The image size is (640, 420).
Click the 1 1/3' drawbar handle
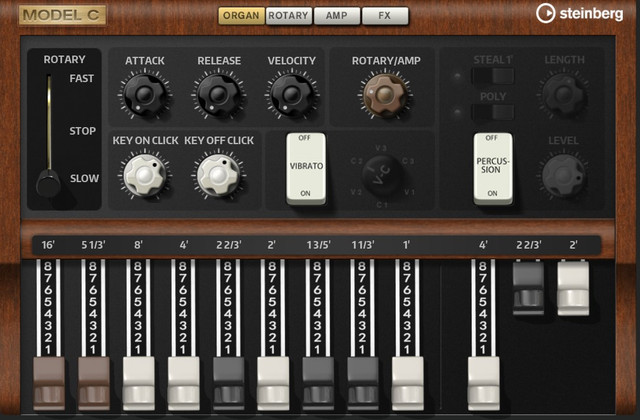(363, 383)
